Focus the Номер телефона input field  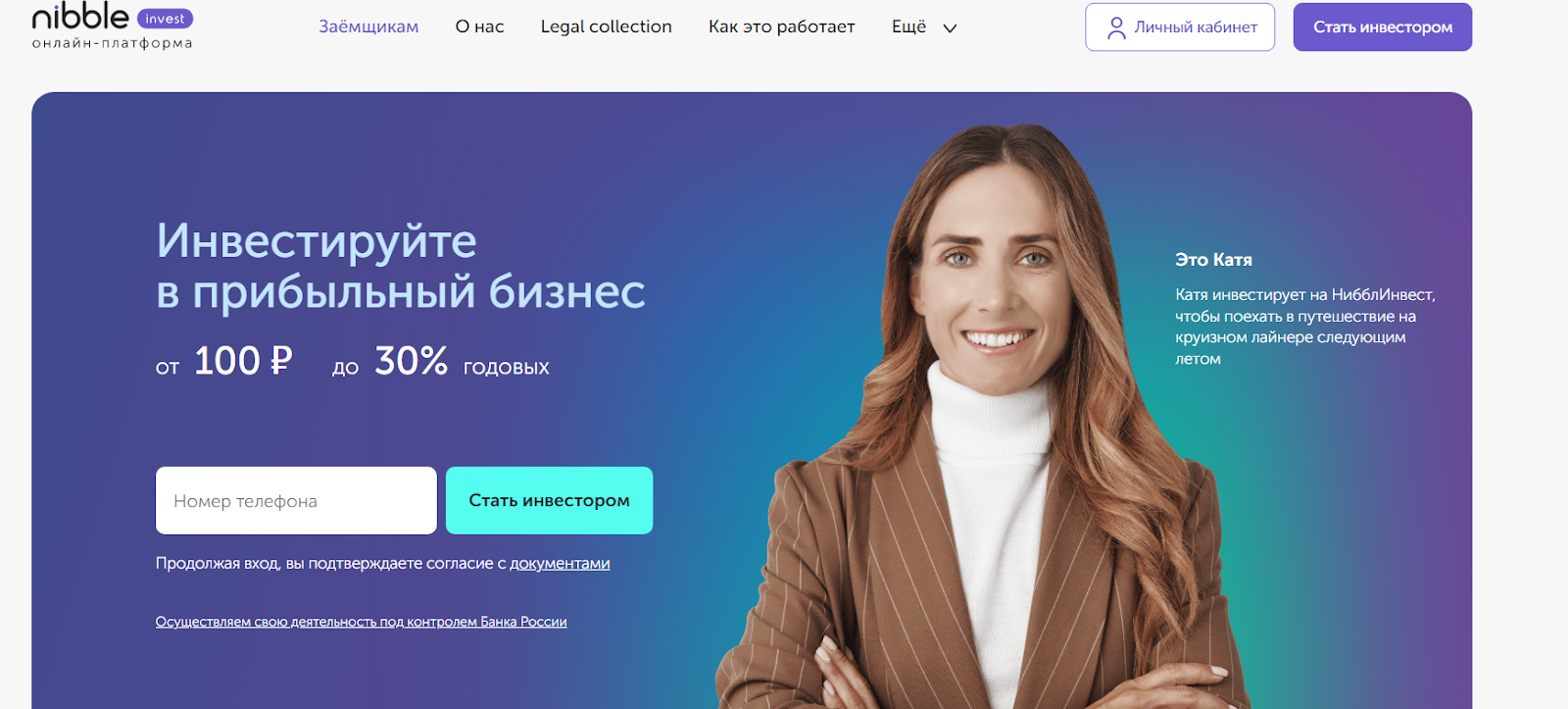(296, 500)
